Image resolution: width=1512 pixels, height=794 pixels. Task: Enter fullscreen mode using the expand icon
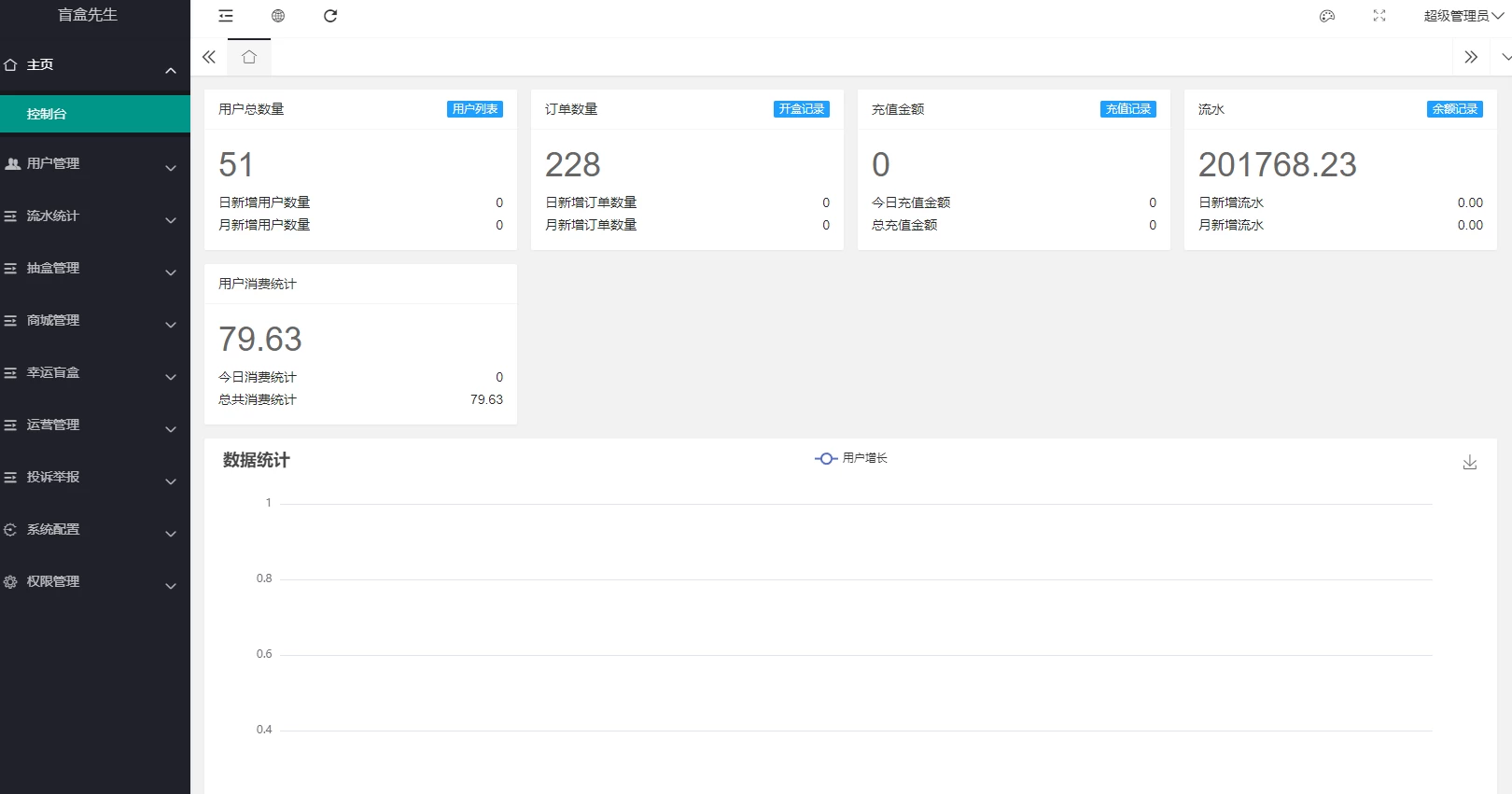coord(1379,16)
